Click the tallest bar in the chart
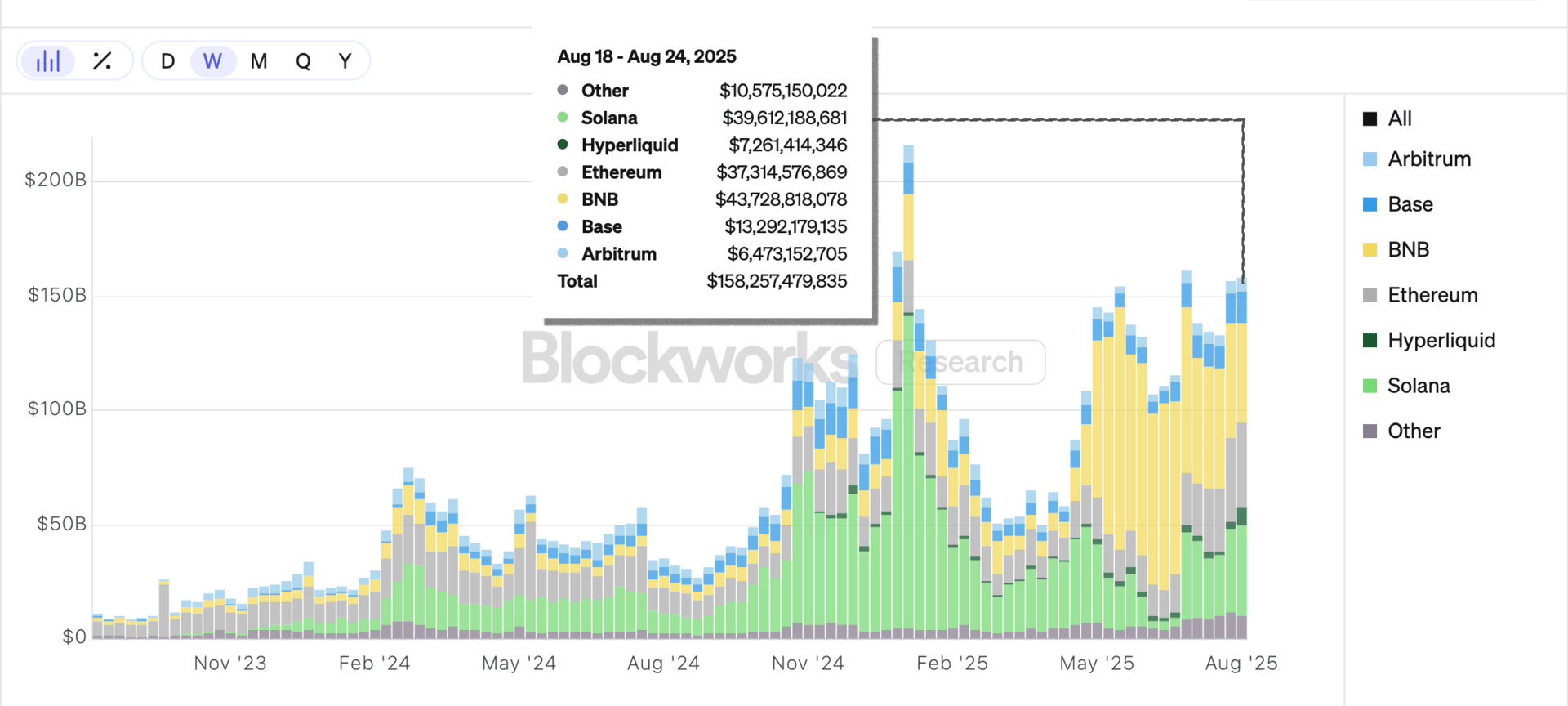This screenshot has width=1568, height=706. click(x=909, y=392)
